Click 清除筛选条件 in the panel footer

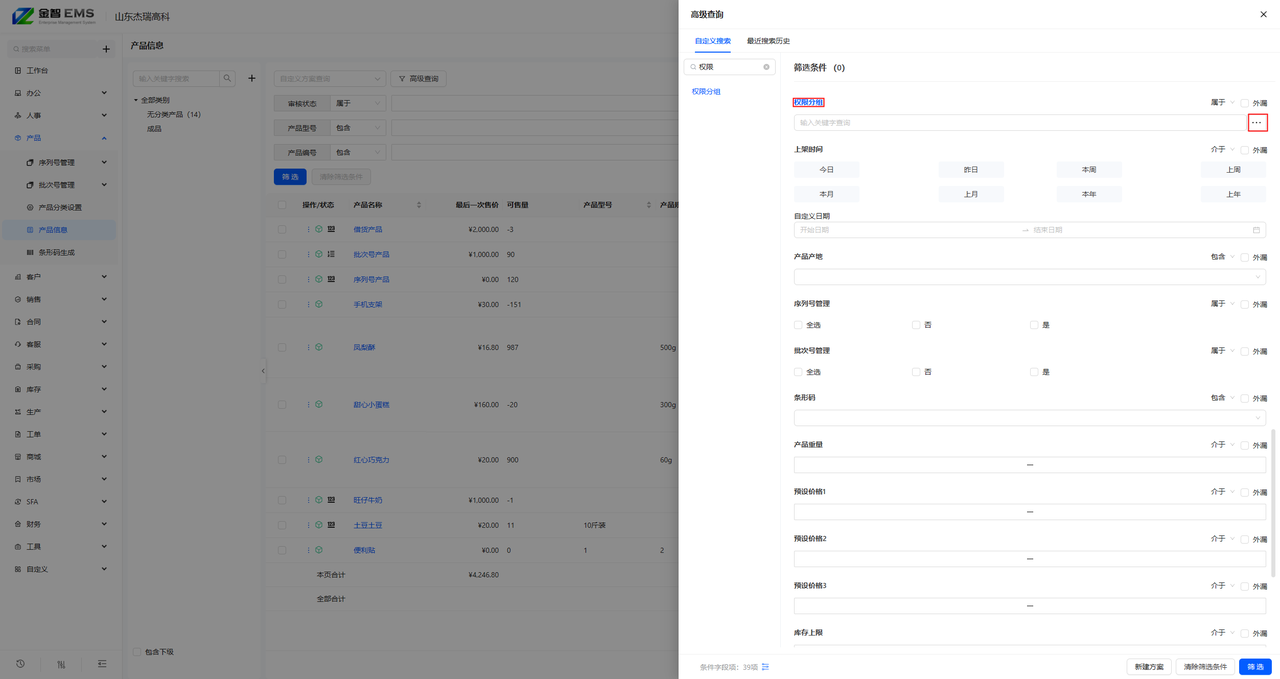pos(1205,667)
